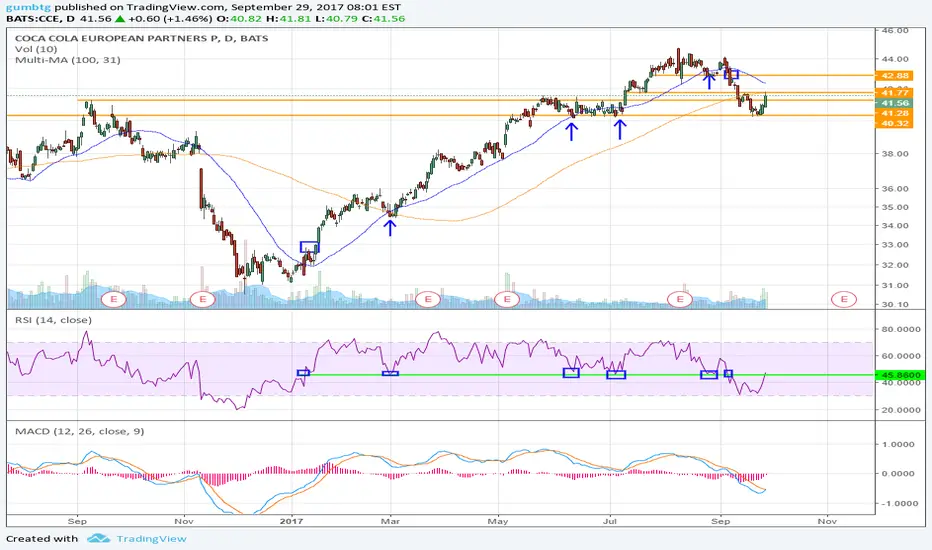Click earnings E marker closest to Sep 2016
This screenshot has height=550, width=932.
(114, 299)
